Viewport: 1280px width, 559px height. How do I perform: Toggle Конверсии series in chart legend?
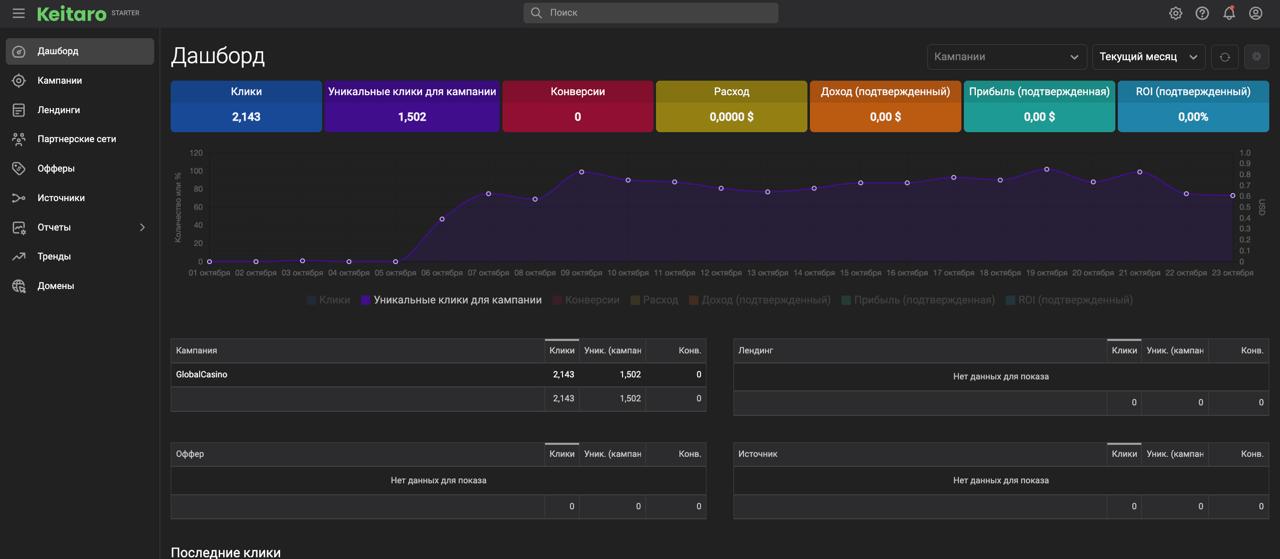click(586, 300)
